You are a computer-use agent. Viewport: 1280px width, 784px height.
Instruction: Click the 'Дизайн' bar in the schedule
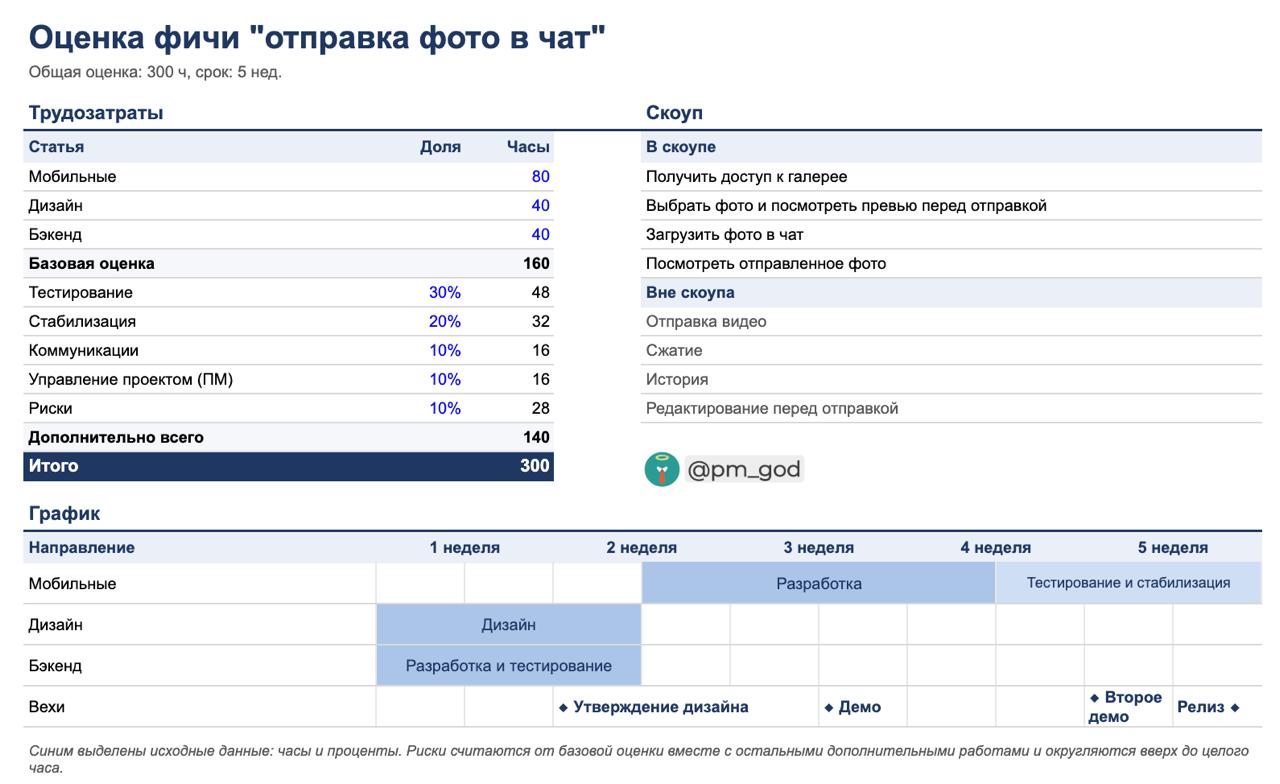(509, 625)
